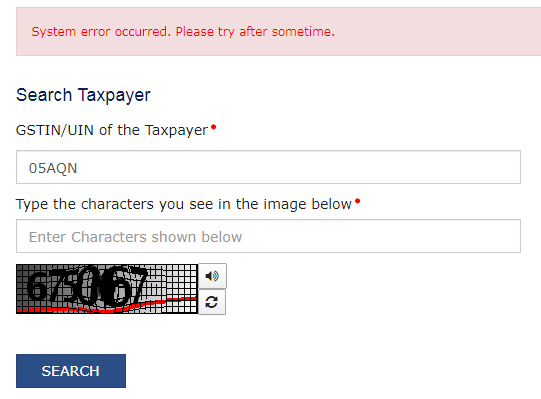Click red required dot beside GSTIN label
541x399 pixels.
(x=214, y=127)
